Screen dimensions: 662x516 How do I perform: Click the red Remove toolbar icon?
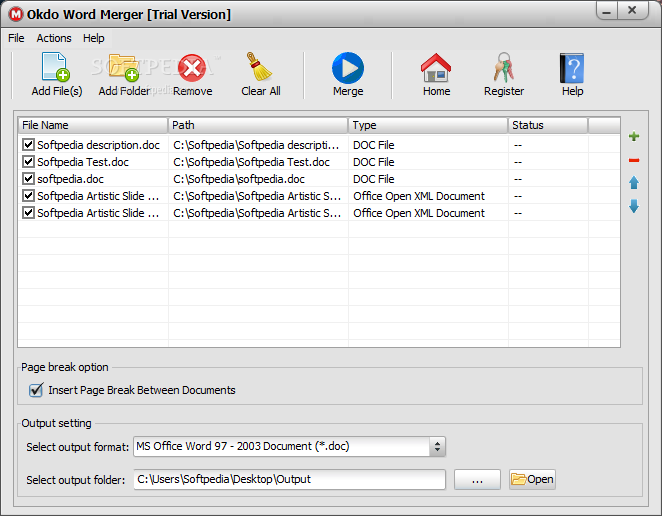coord(192,68)
